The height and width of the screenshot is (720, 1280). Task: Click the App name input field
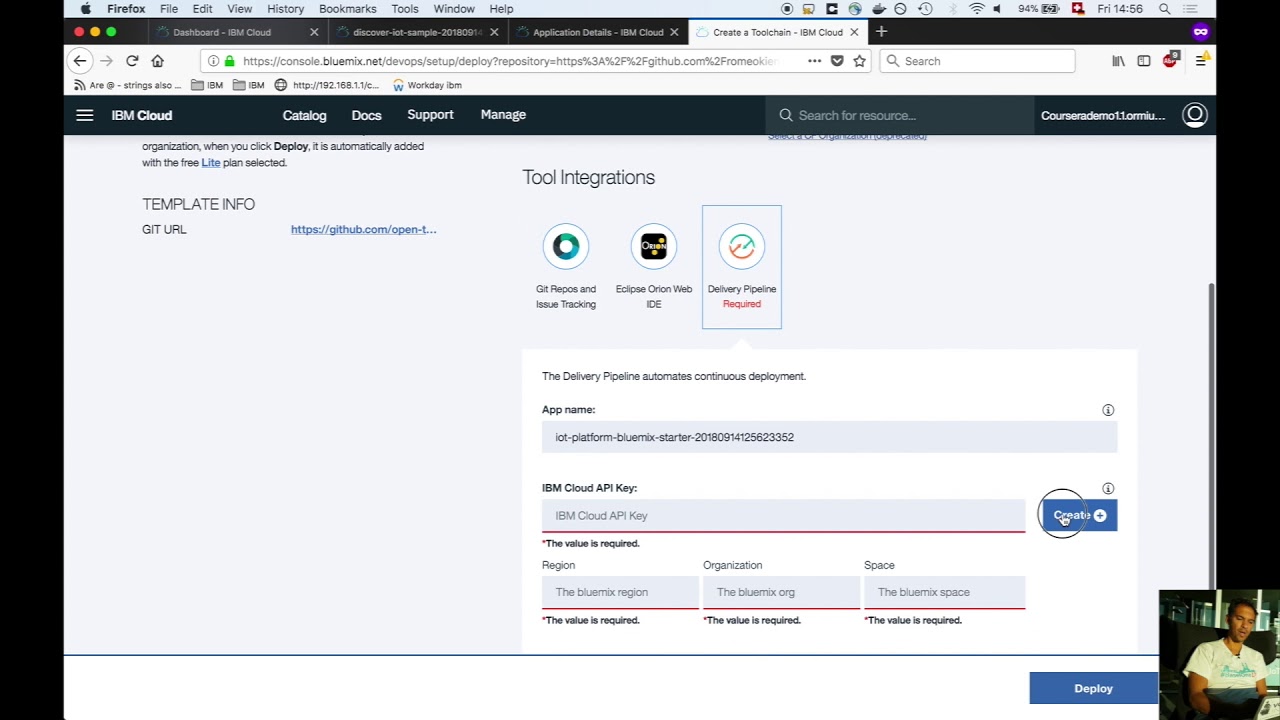pos(829,437)
